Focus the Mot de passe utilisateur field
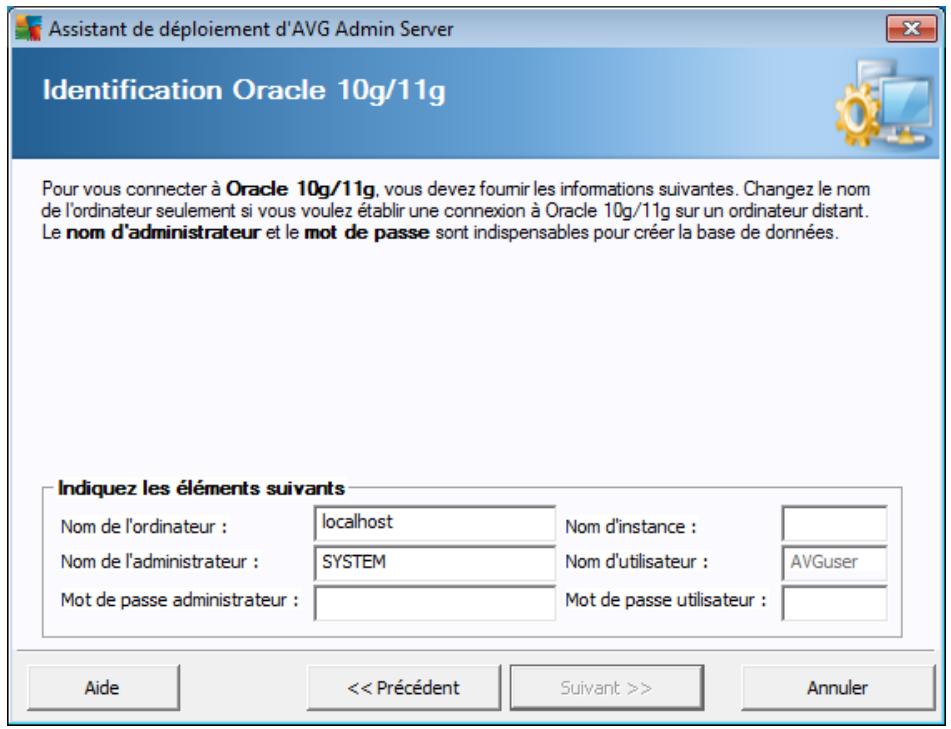This screenshot has width=951, height=729. [835, 603]
